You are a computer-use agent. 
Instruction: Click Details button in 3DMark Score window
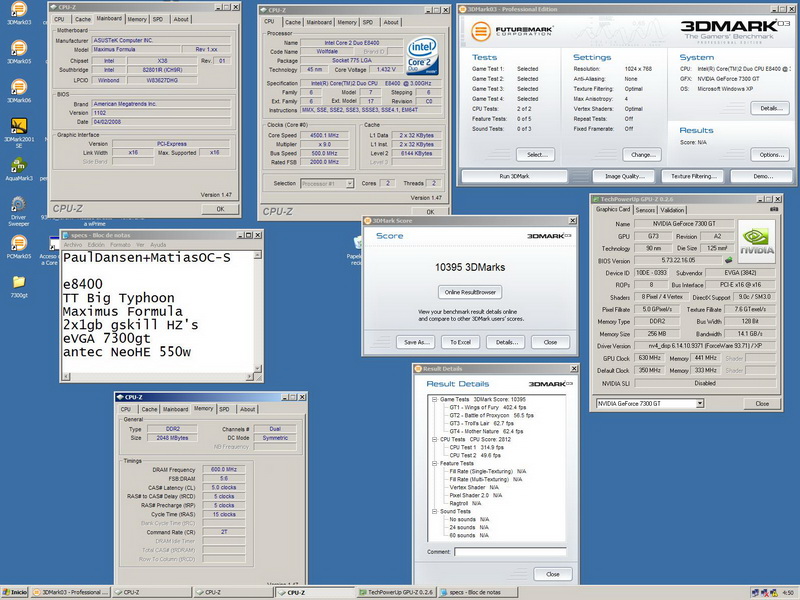coord(506,342)
